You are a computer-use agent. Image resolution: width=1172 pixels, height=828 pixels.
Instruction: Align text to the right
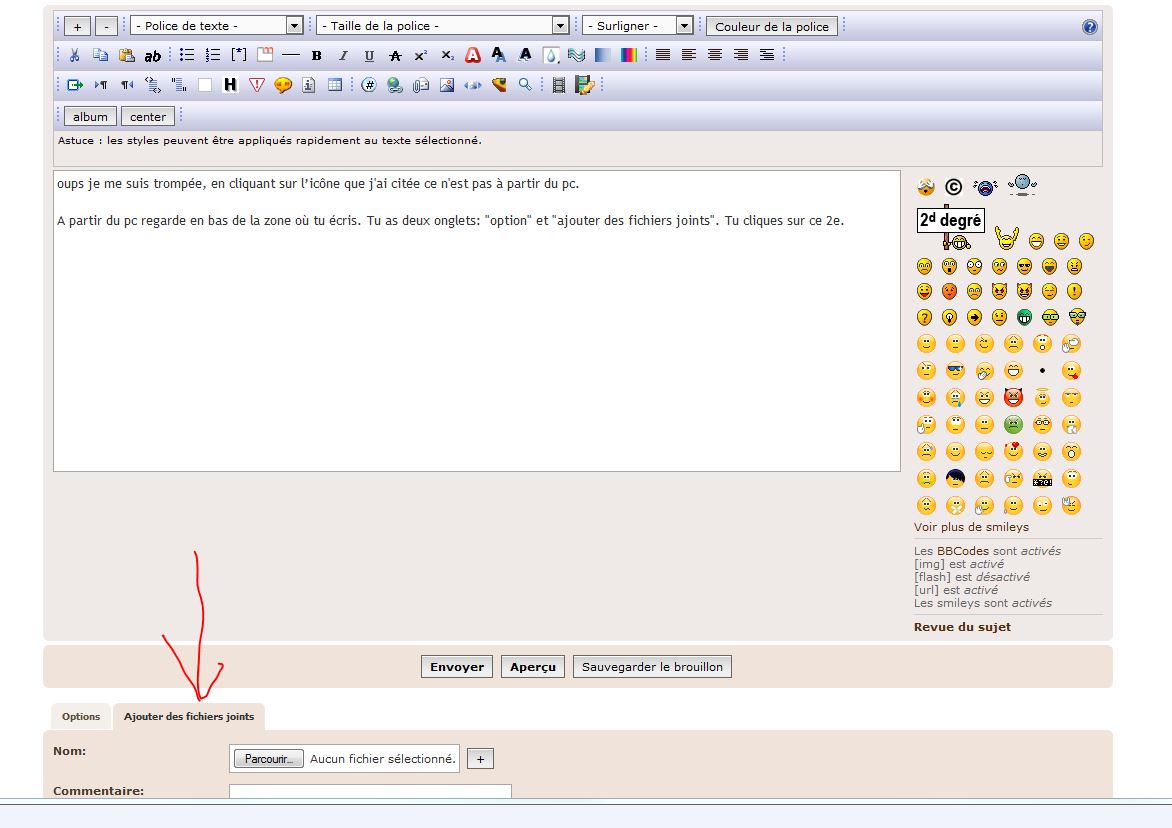tap(741, 55)
